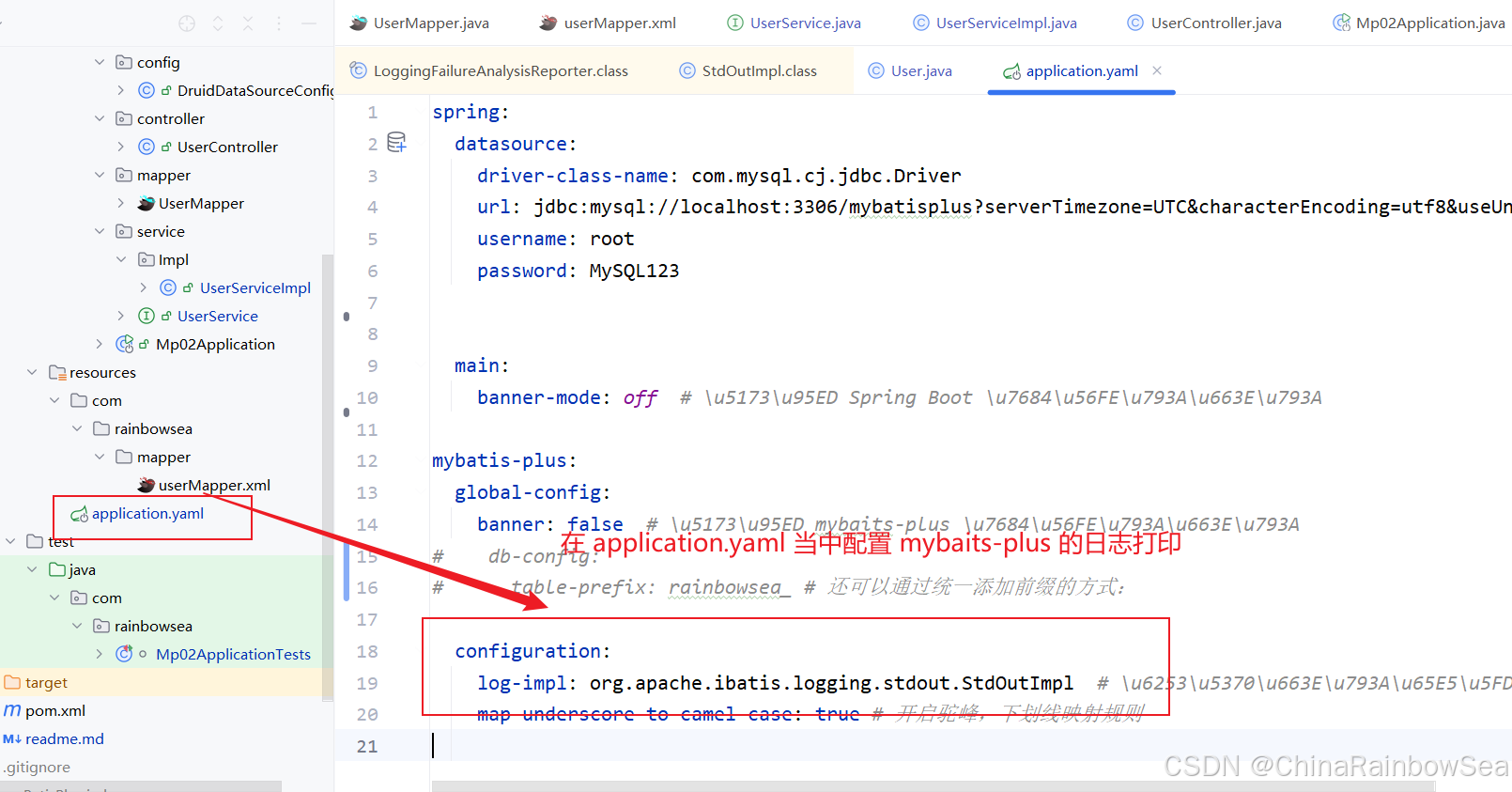The width and height of the screenshot is (1512, 792).
Task: Open the User.java tab
Action: pyautogui.click(x=910, y=70)
